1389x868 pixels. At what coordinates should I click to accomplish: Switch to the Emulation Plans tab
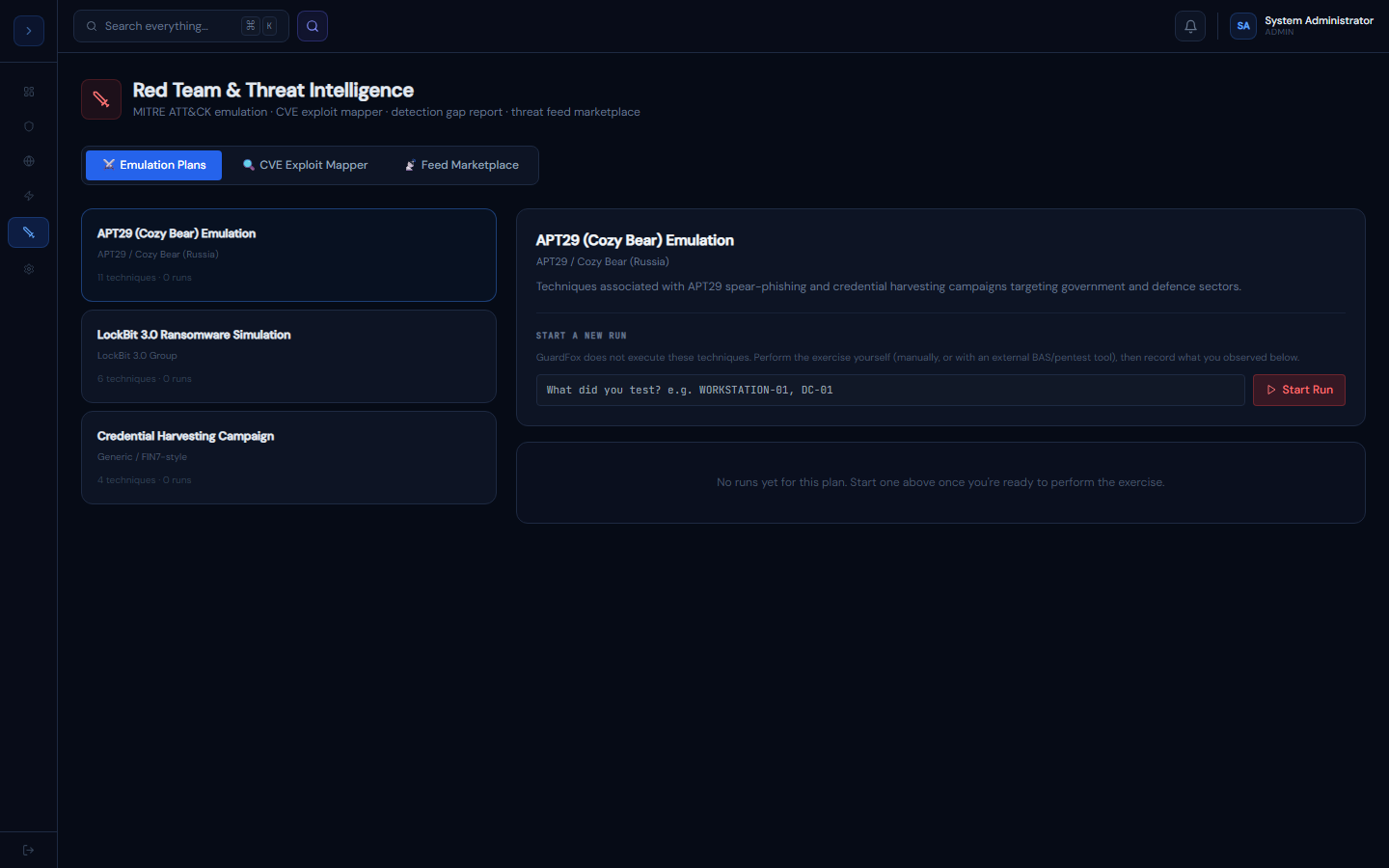[154, 165]
